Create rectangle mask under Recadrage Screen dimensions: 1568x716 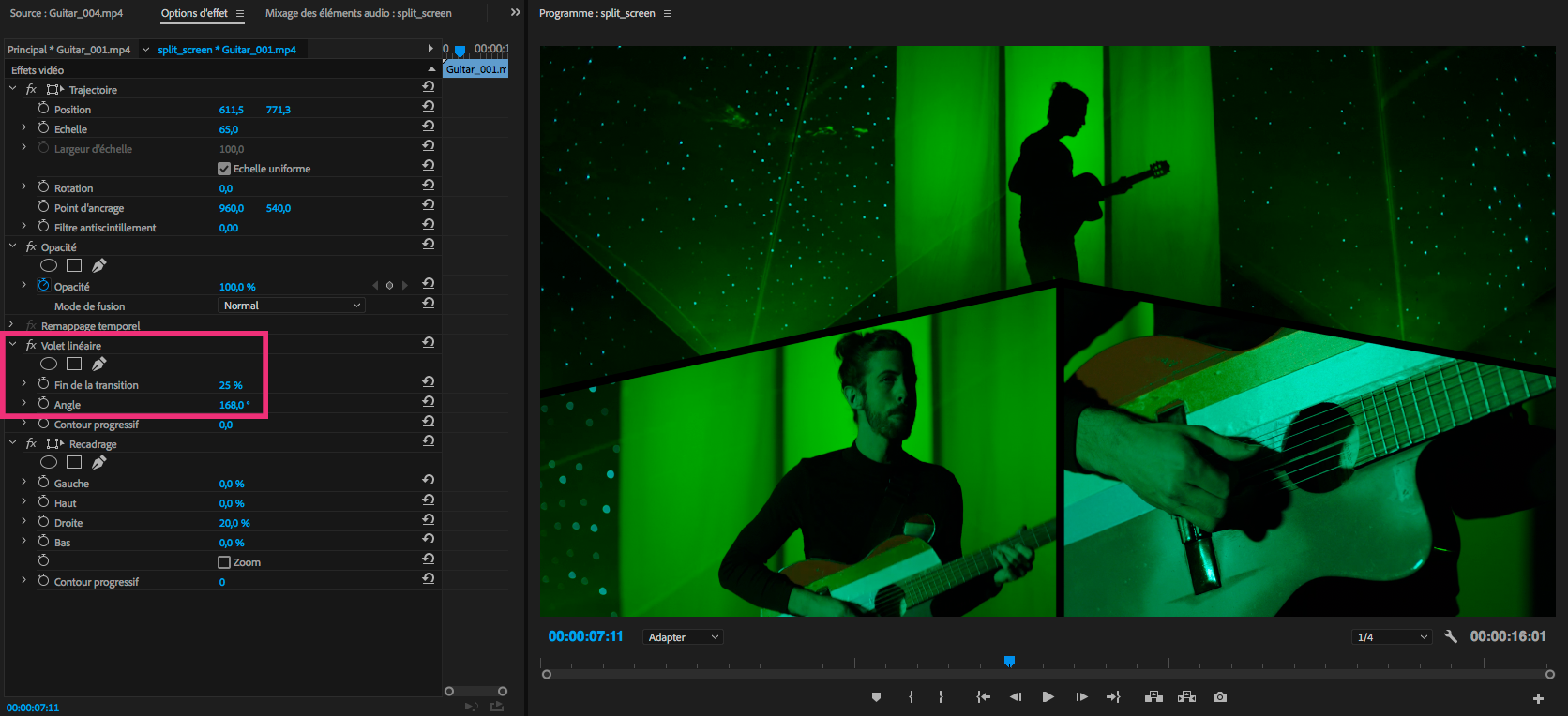[74, 463]
